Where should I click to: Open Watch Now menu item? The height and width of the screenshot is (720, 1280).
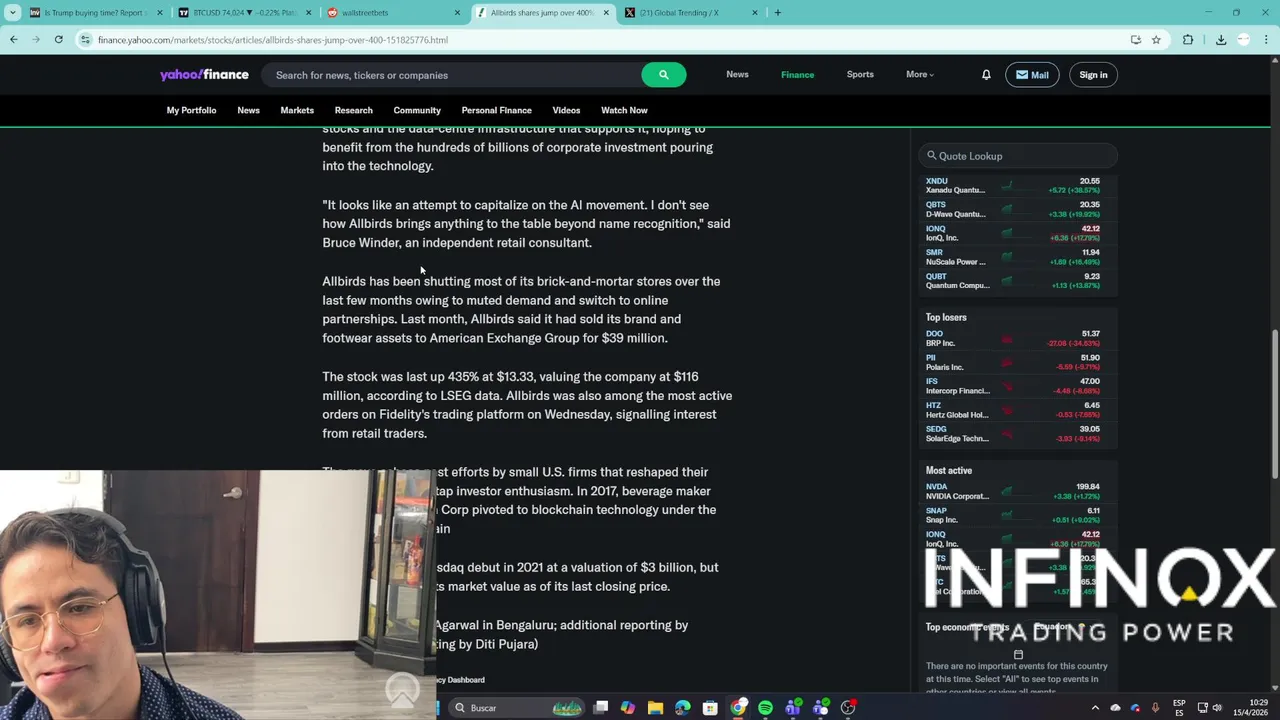pos(624,110)
